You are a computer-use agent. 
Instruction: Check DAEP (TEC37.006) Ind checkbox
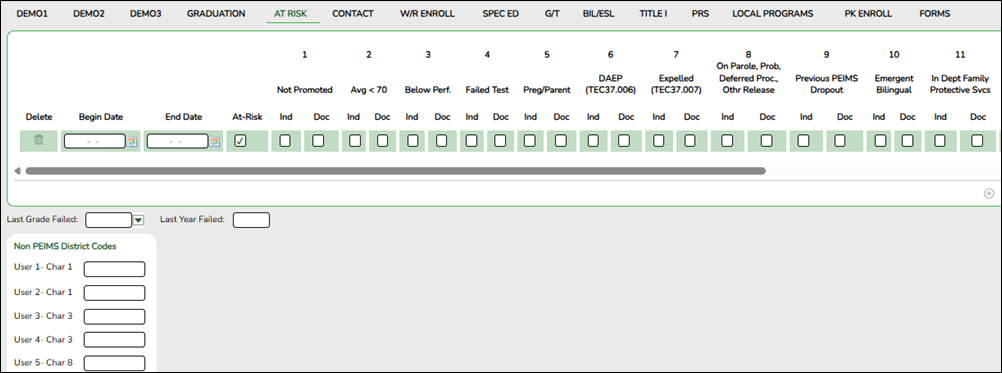(593, 141)
